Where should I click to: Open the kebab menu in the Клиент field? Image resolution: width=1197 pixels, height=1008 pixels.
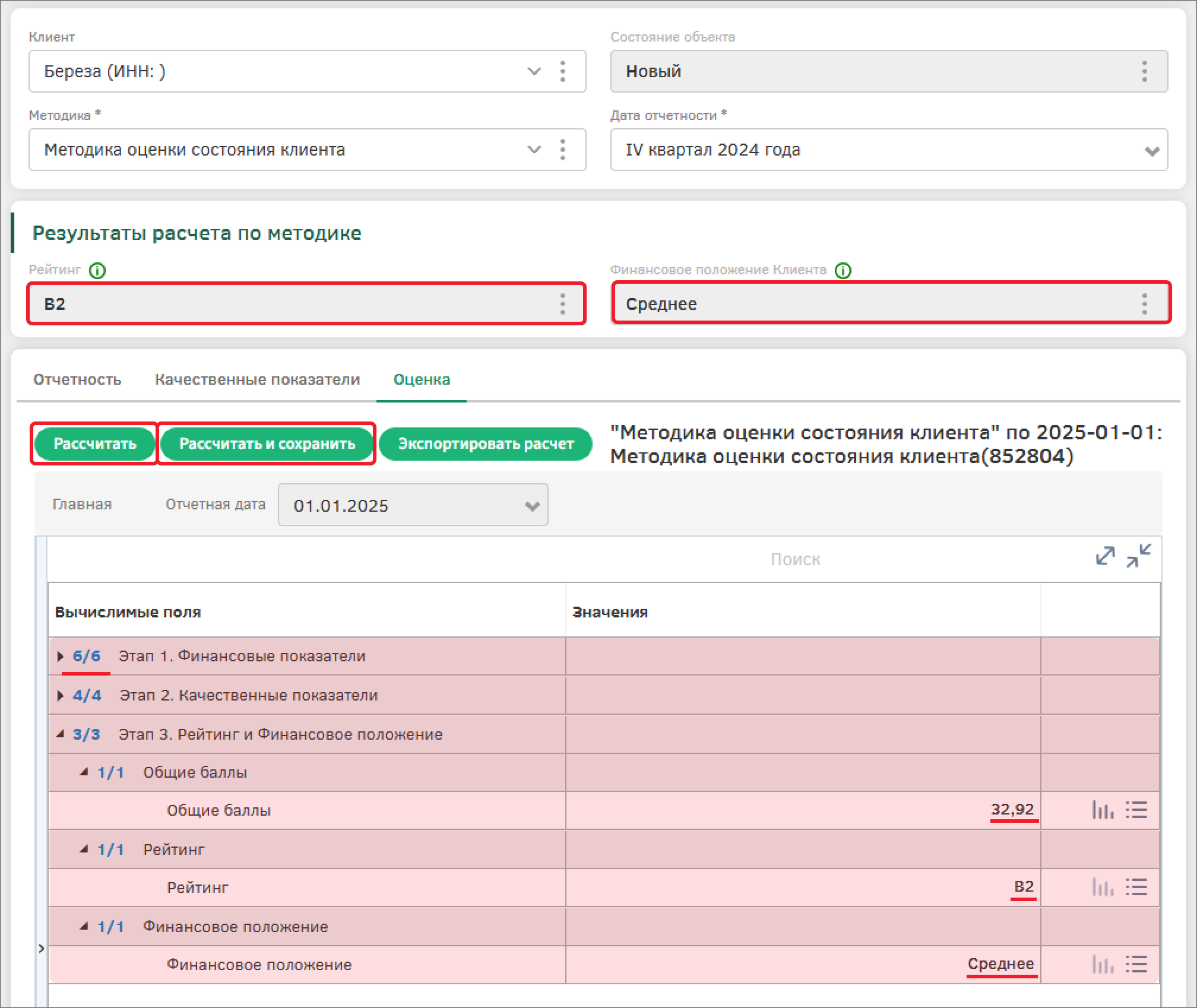point(562,71)
